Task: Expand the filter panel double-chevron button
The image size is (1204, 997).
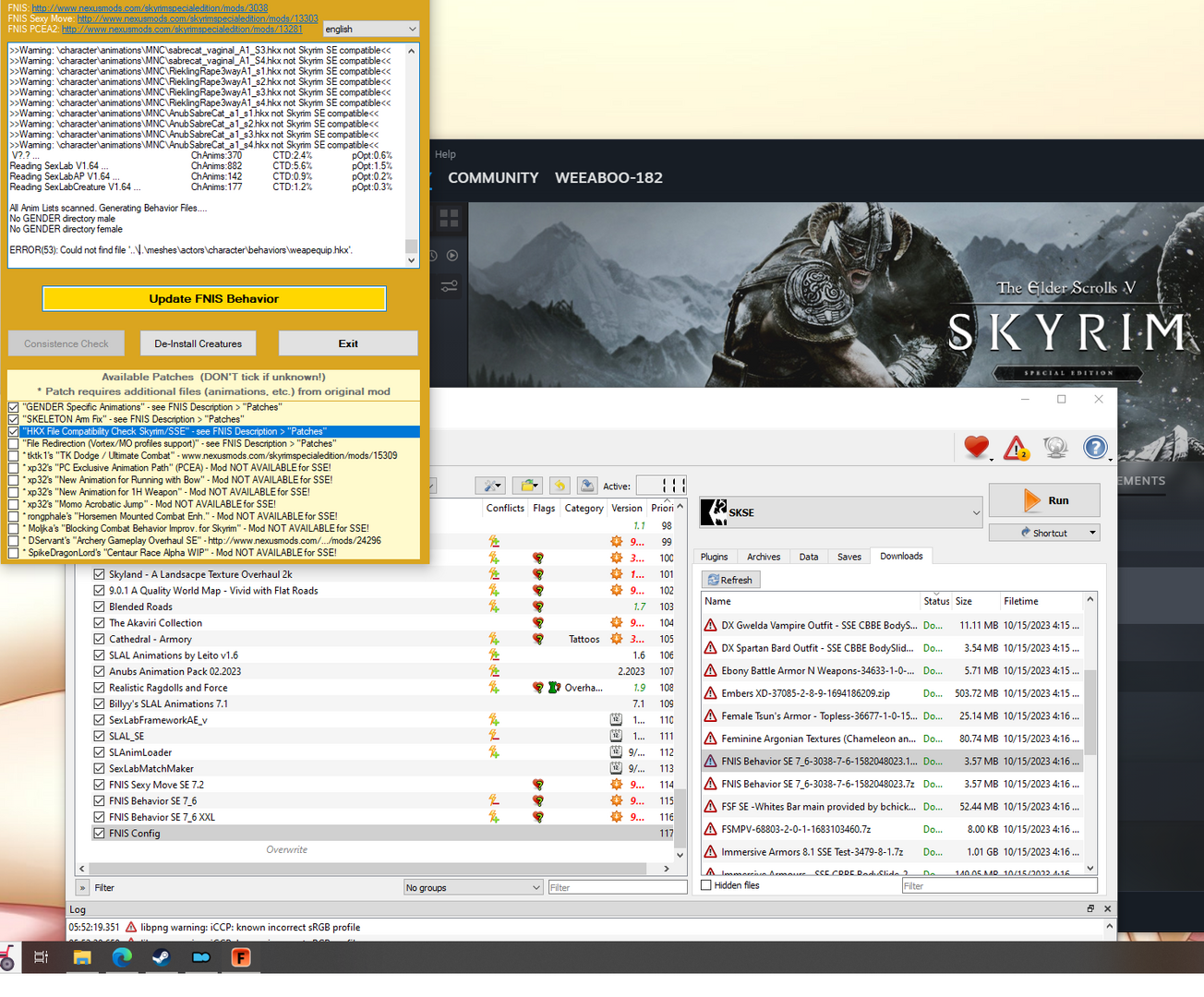Action: [x=82, y=887]
